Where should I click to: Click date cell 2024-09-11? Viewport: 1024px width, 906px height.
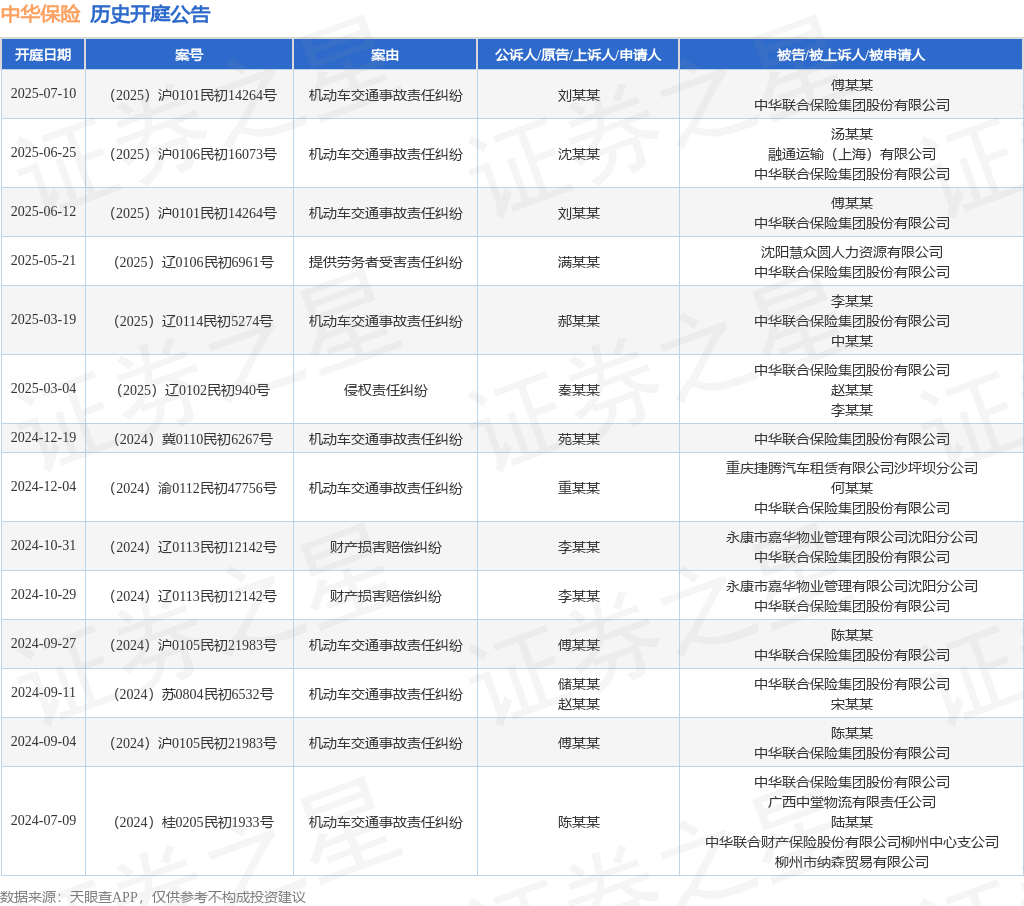click(x=43, y=692)
